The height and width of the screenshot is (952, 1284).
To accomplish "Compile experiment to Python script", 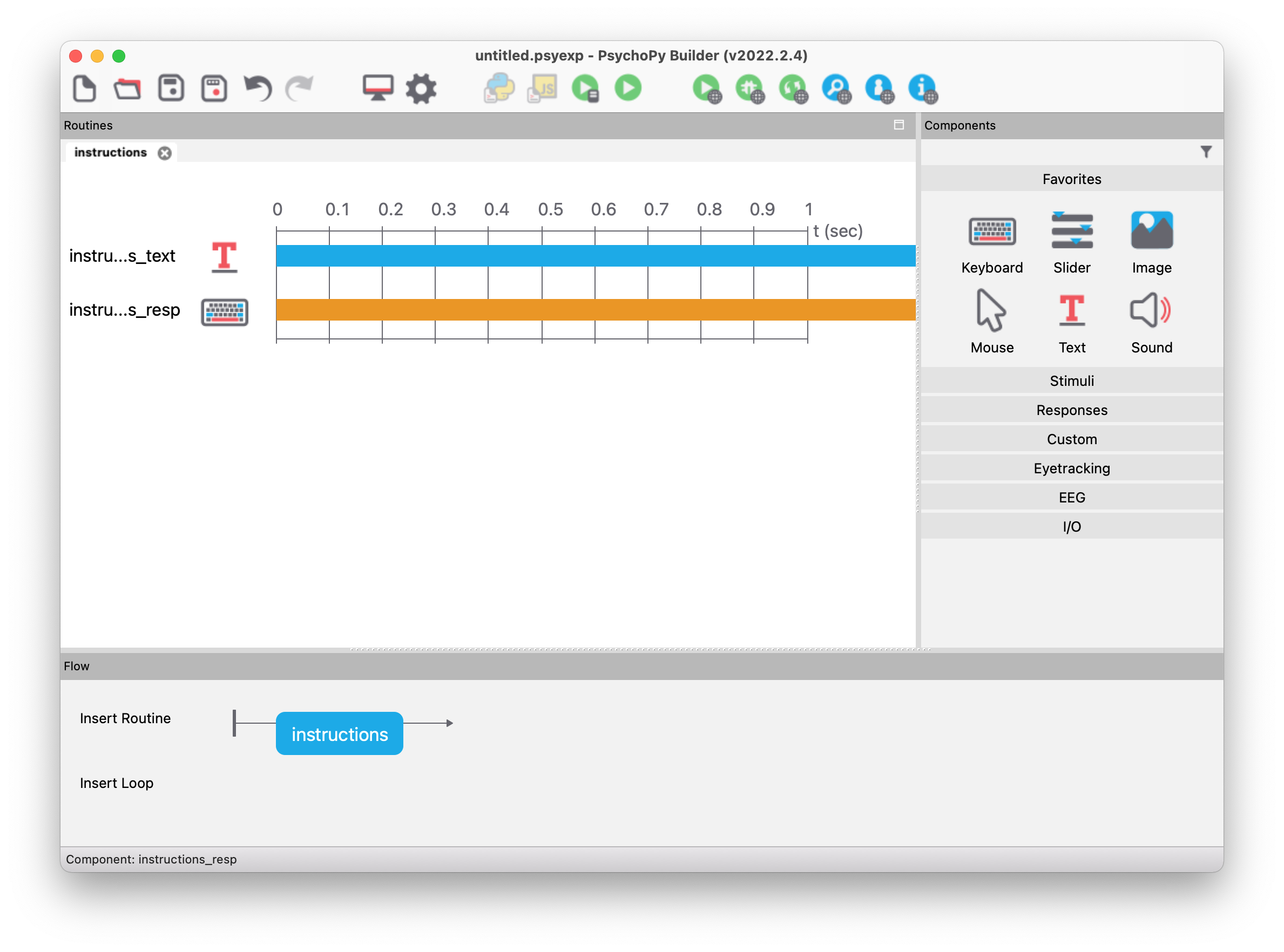I will (x=499, y=88).
